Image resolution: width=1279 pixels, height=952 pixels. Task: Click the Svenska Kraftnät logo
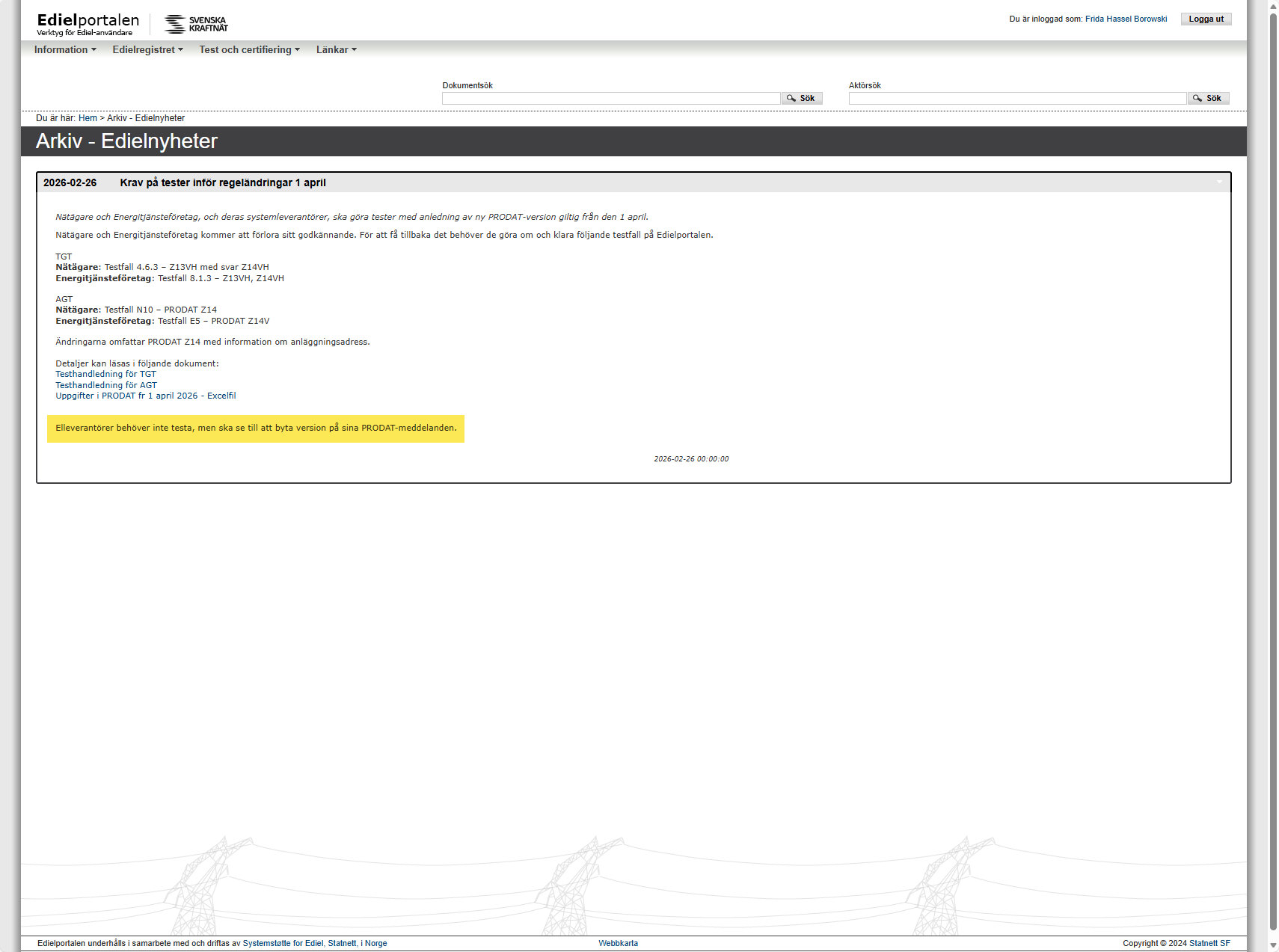(x=196, y=24)
